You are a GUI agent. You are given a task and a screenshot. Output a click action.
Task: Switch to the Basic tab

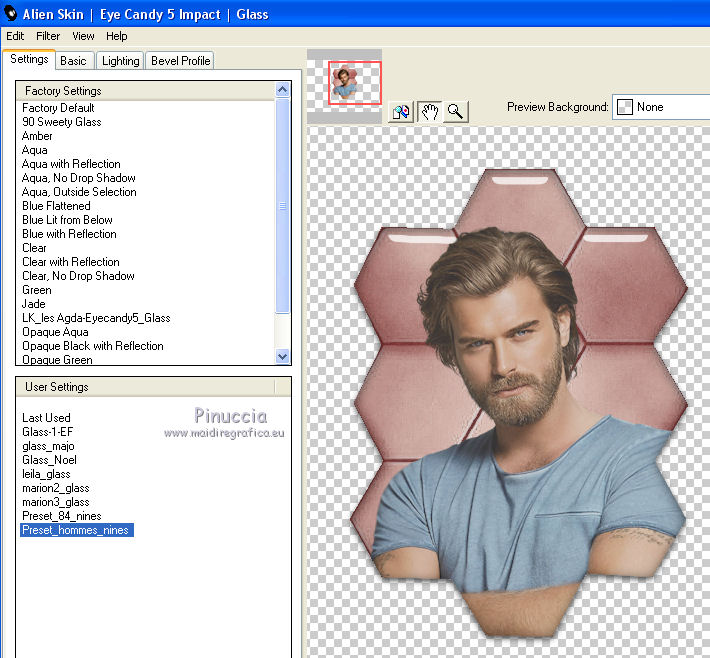(73, 61)
